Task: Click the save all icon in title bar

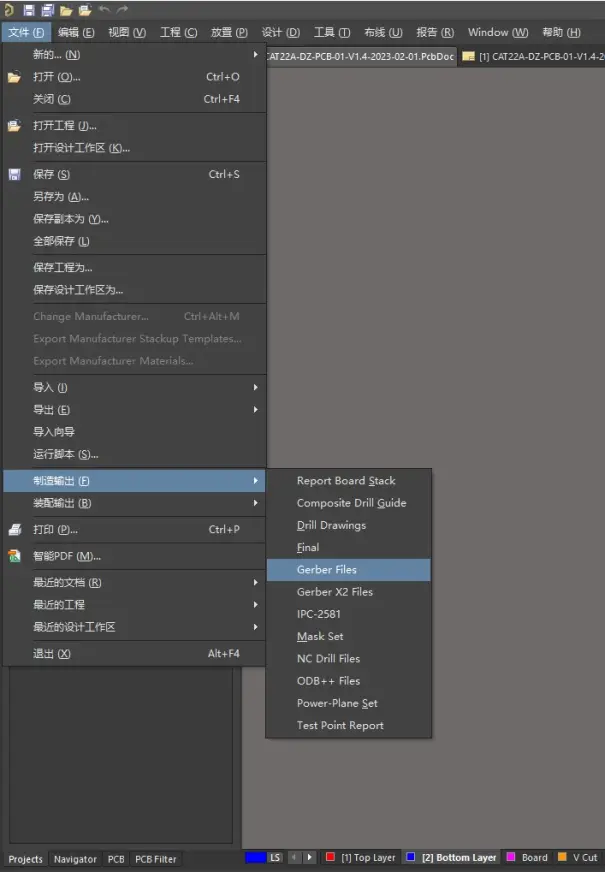Action: tap(47, 9)
